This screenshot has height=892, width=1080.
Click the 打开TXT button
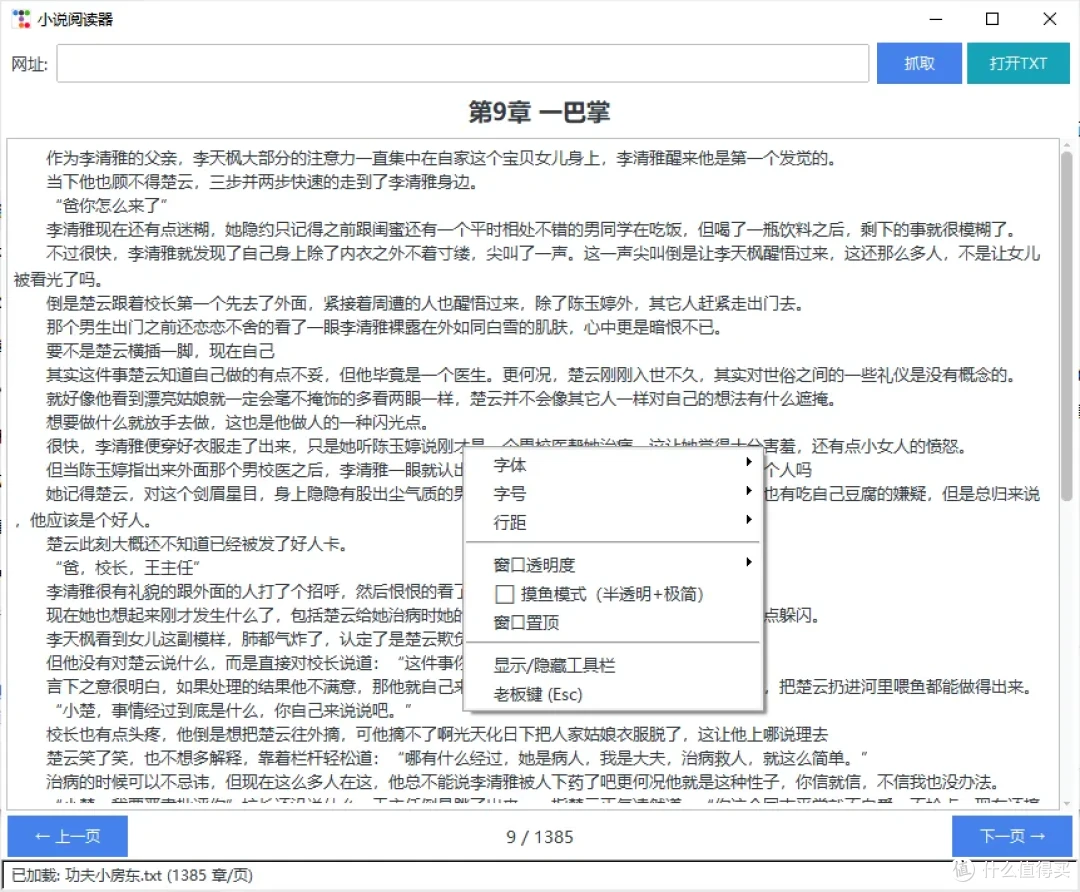pos(1018,63)
